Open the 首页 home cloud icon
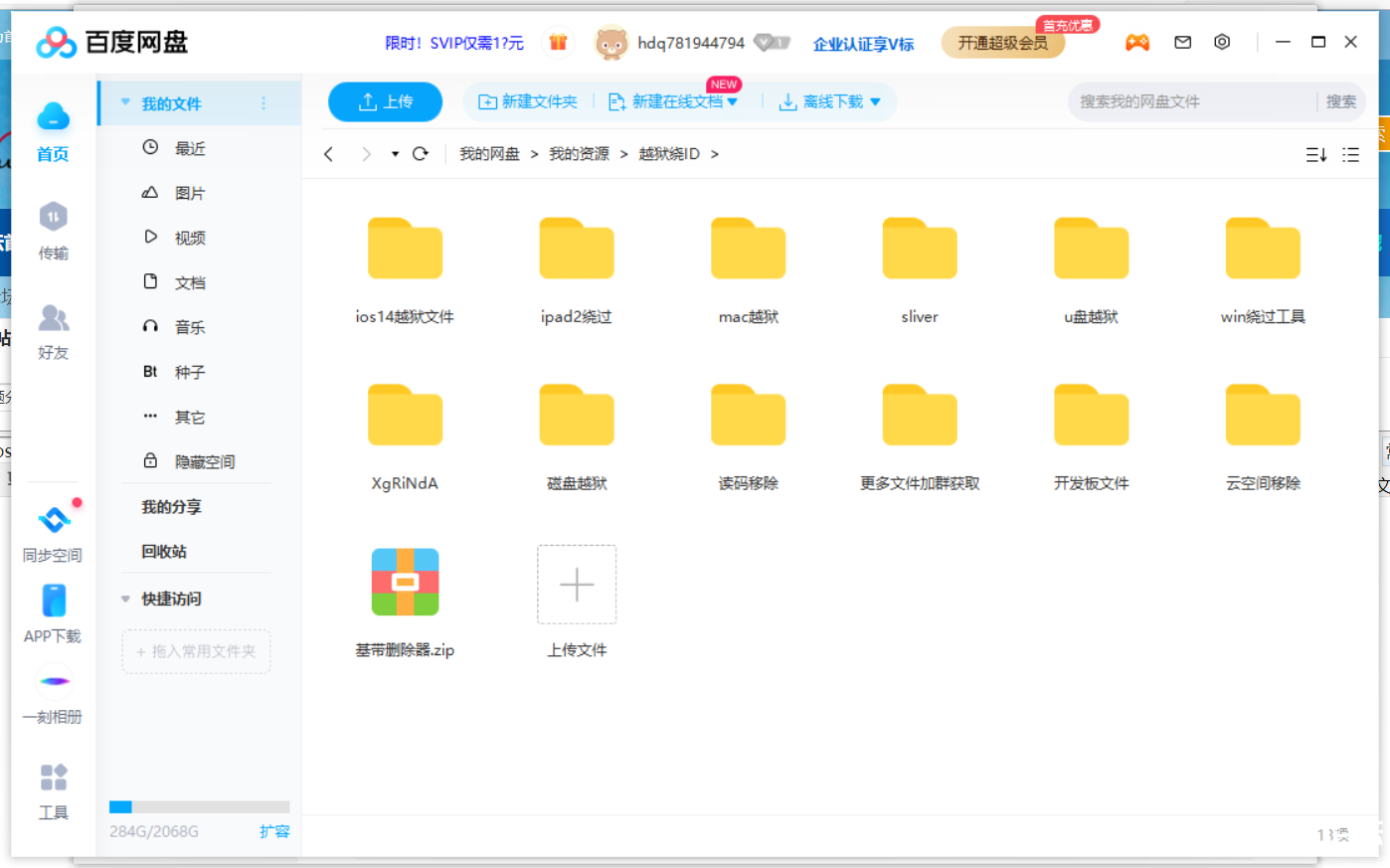 pos(53,117)
